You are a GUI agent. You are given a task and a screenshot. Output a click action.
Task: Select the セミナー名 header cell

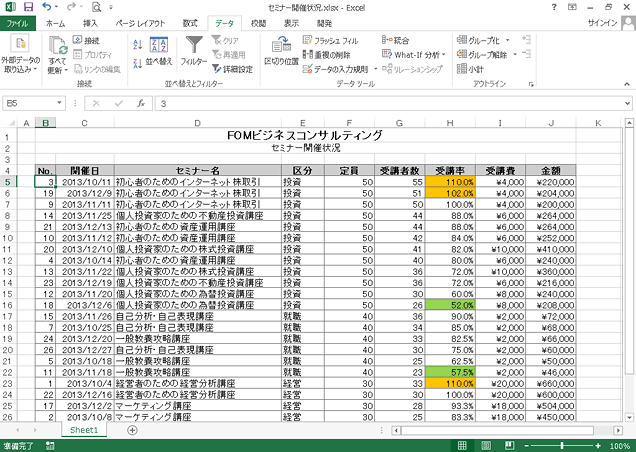[198, 170]
